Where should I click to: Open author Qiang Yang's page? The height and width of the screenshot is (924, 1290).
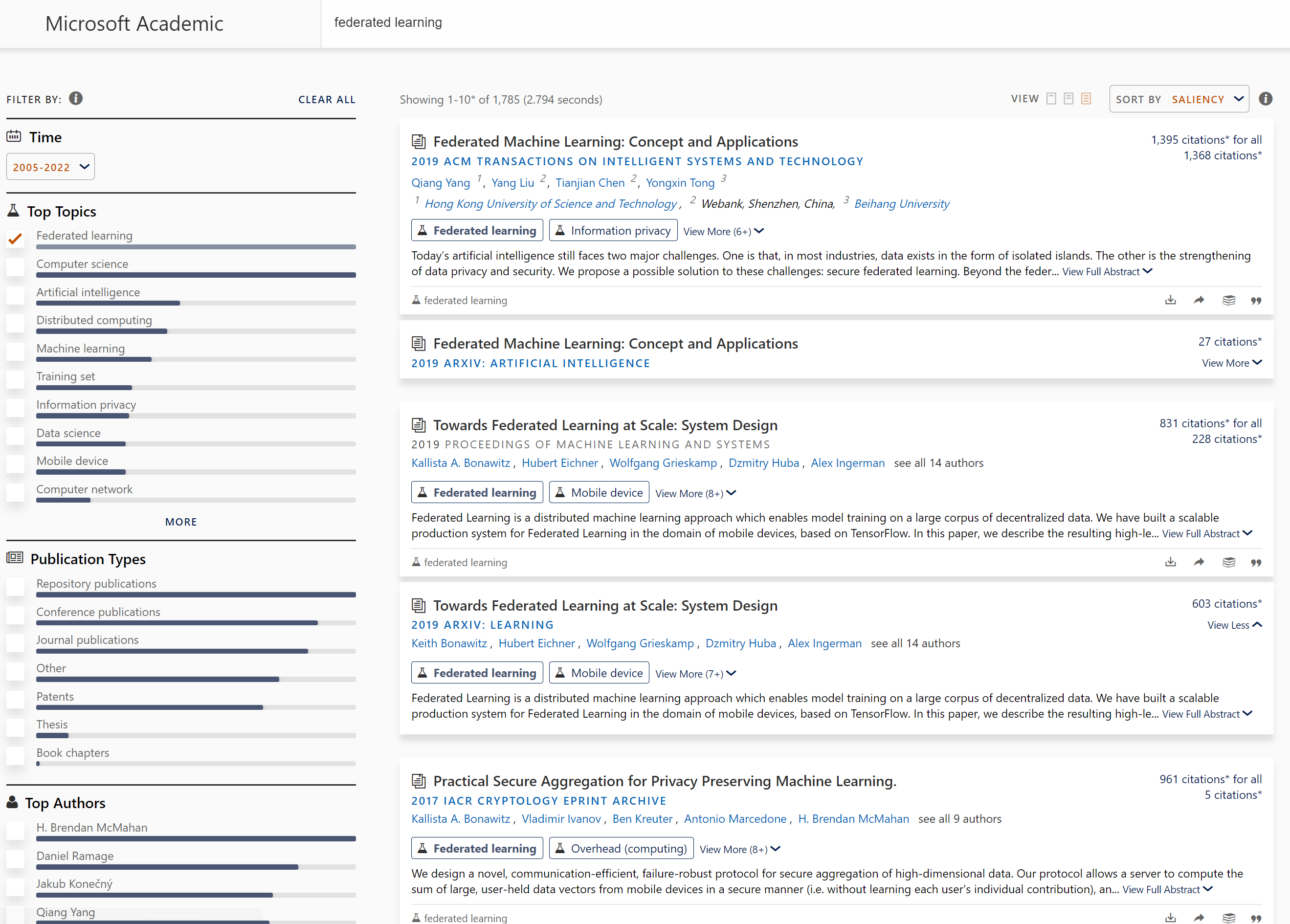(441, 183)
